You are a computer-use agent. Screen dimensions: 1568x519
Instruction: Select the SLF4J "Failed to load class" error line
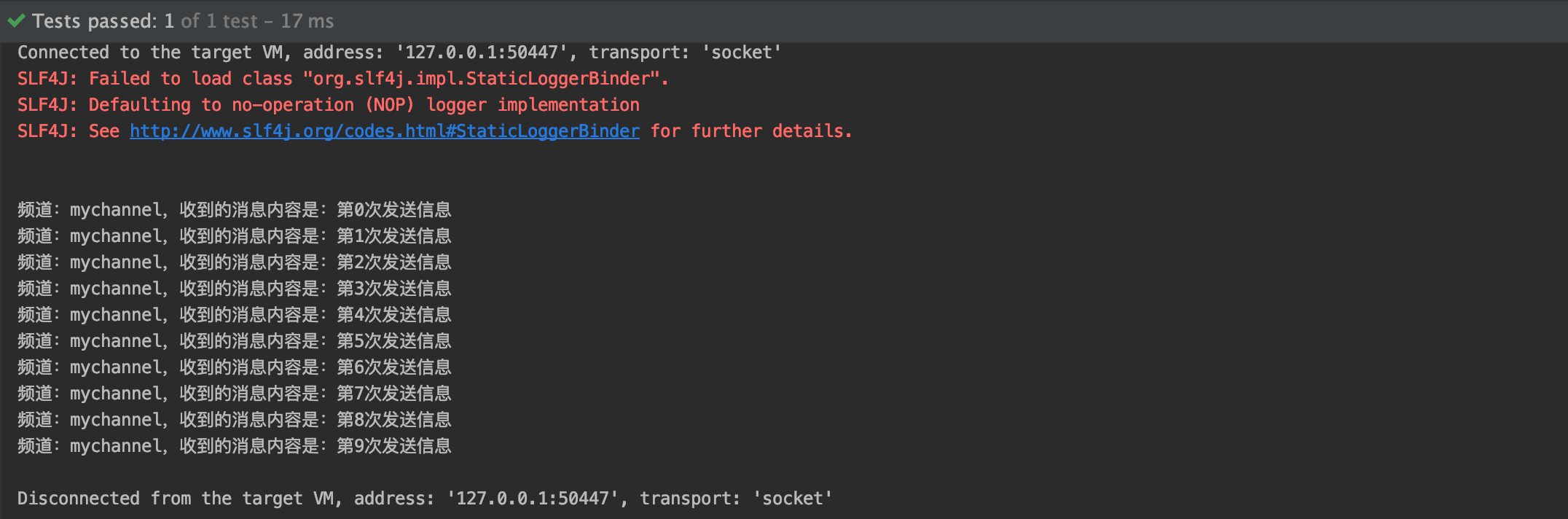pyautogui.click(x=342, y=79)
